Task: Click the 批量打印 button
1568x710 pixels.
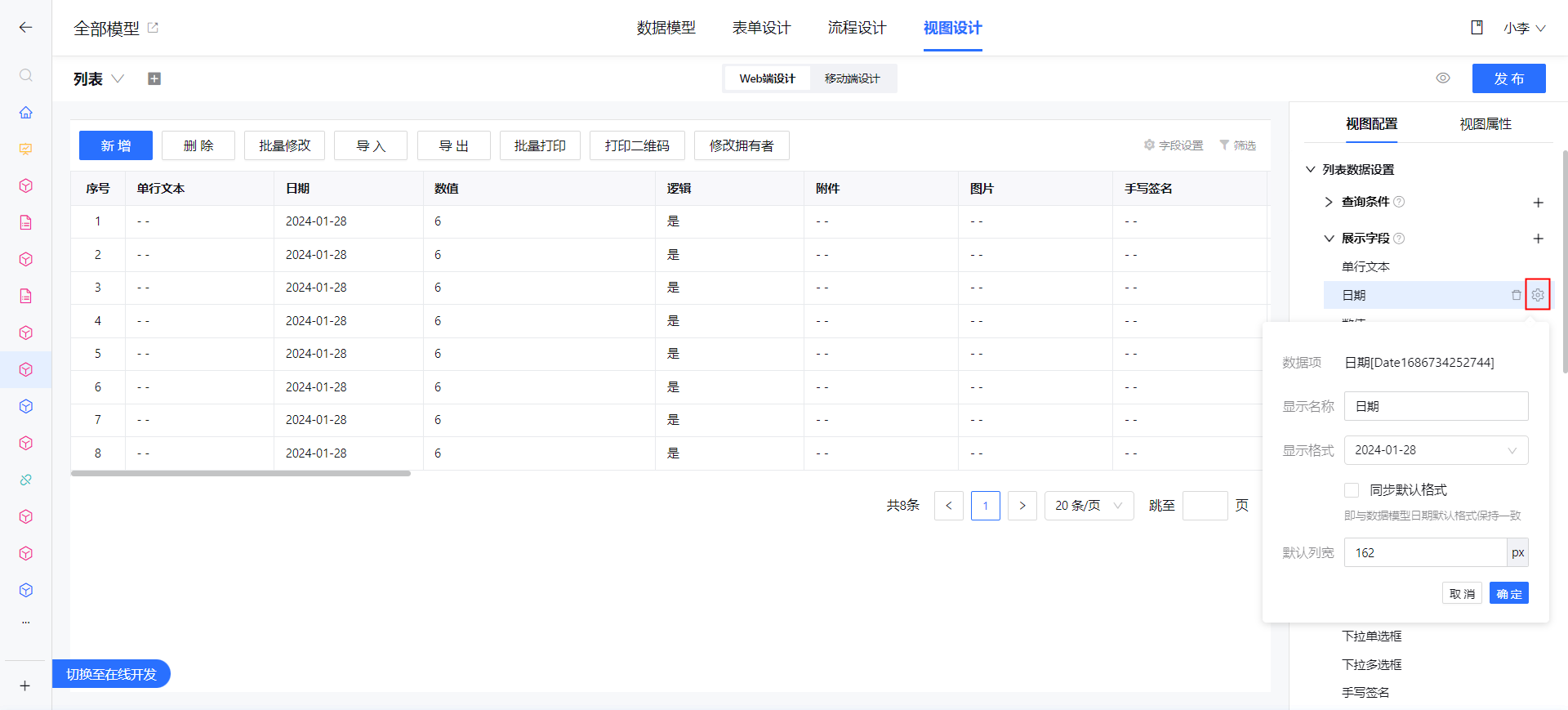Action: (540, 145)
